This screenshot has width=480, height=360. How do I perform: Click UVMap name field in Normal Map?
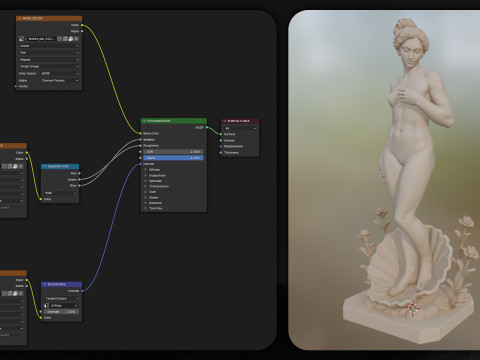point(61,305)
